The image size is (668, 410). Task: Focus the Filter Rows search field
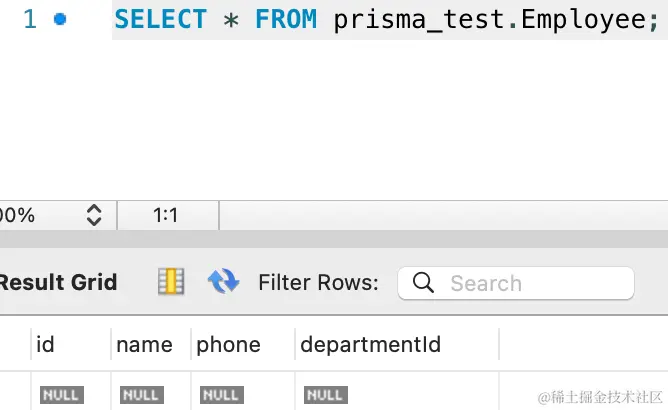click(x=516, y=283)
